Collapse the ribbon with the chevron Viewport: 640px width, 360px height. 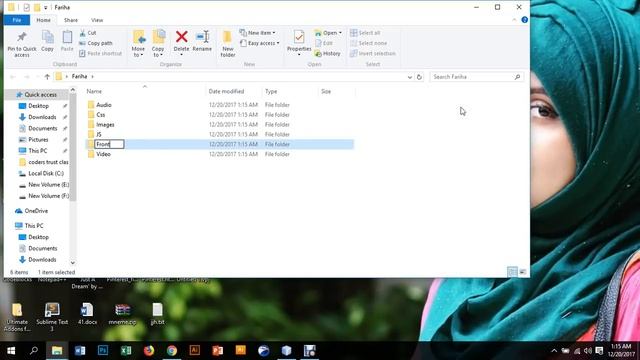pyautogui.click(x=514, y=20)
